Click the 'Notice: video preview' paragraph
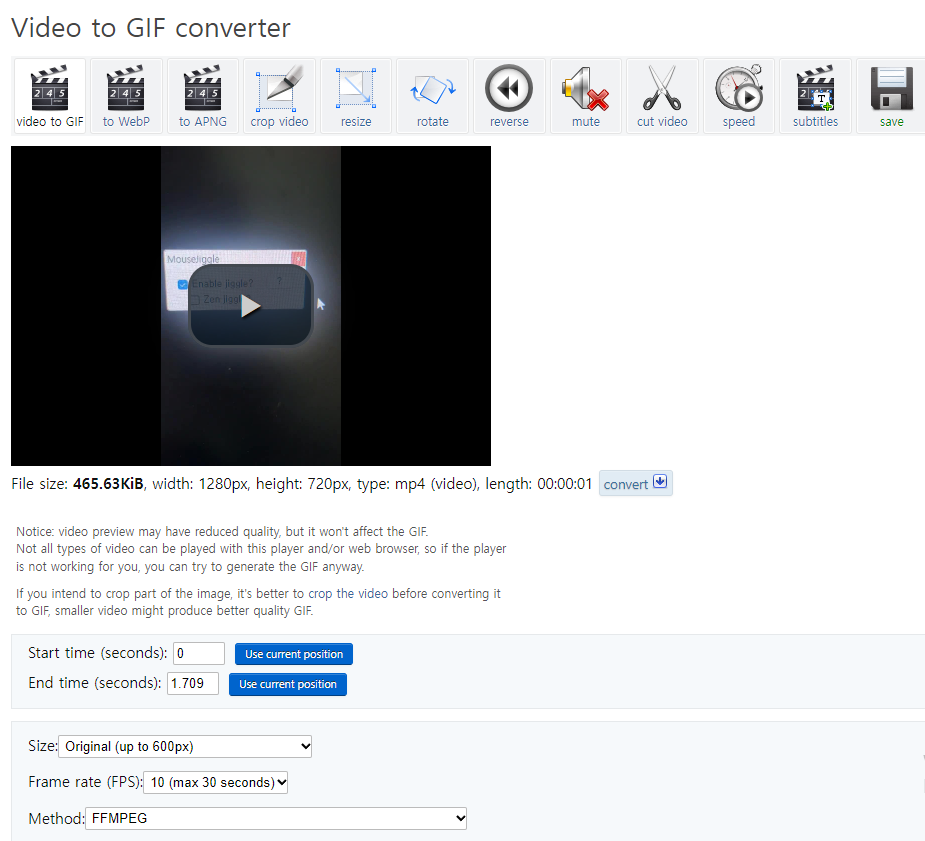 point(261,549)
